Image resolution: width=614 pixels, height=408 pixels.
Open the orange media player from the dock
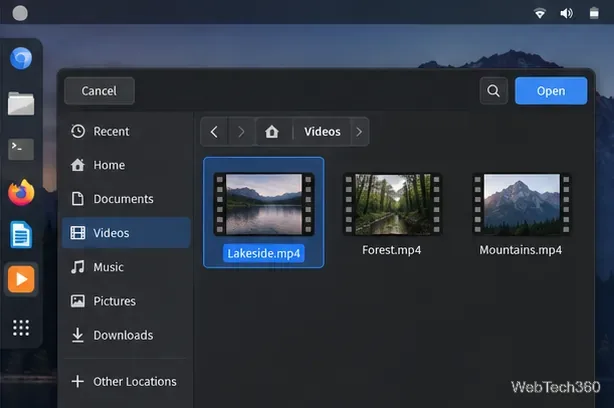coord(21,279)
